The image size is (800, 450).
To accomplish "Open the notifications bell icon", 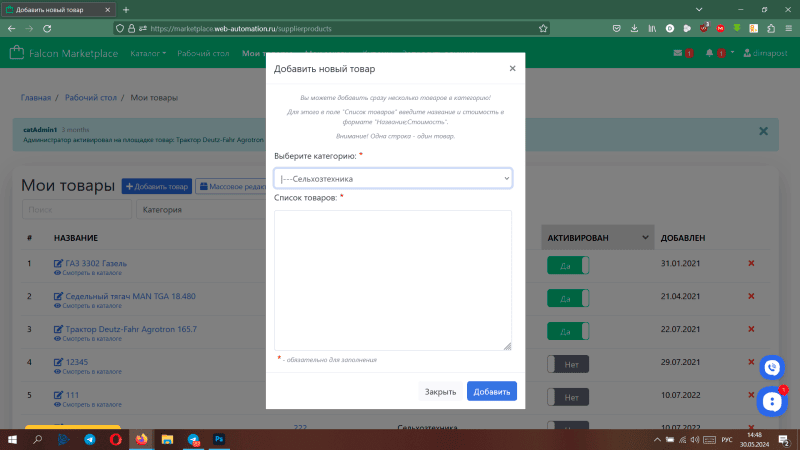I will 709,53.
